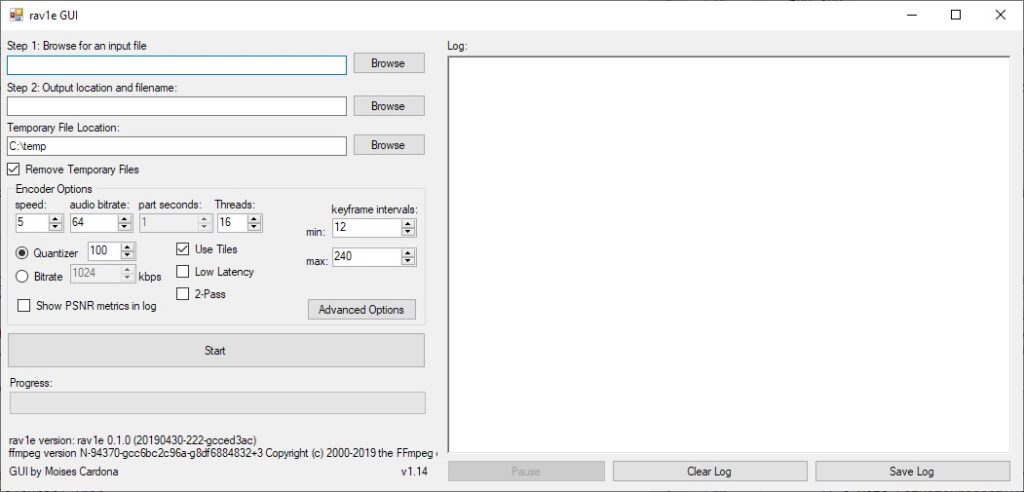Click the Progress bar
Viewport: 1024px width, 492px height.
(x=218, y=402)
